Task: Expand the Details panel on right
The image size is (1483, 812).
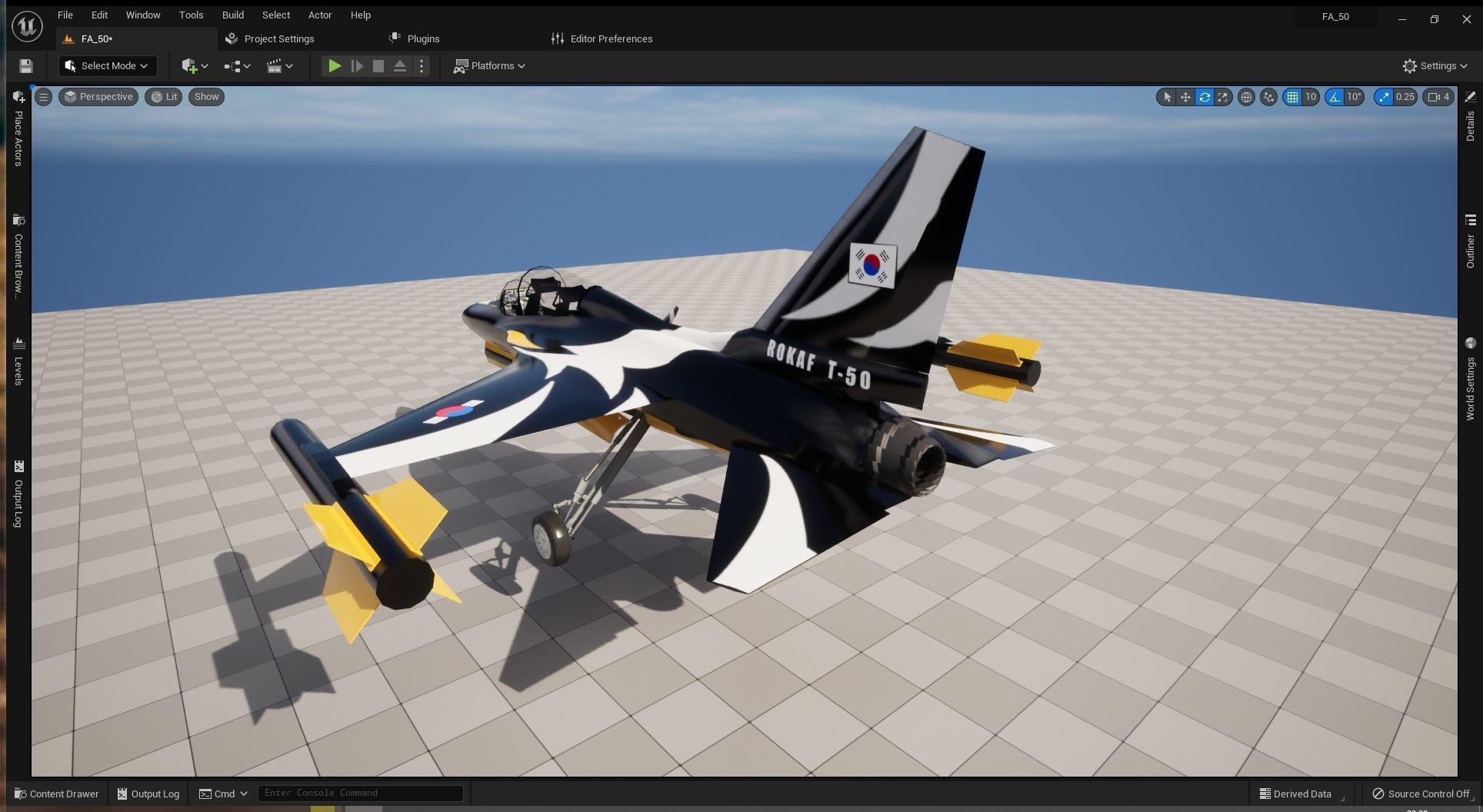Action: [x=1470, y=118]
